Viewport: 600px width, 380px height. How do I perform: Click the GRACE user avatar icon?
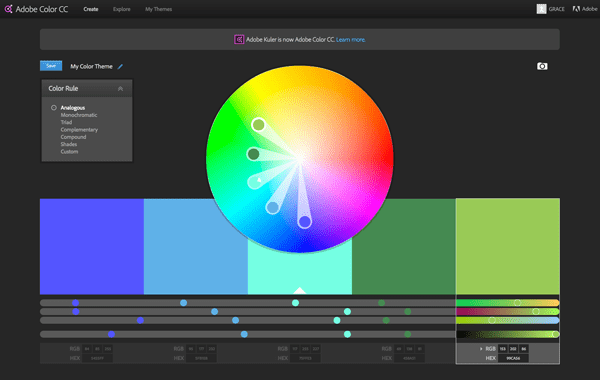(x=541, y=9)
